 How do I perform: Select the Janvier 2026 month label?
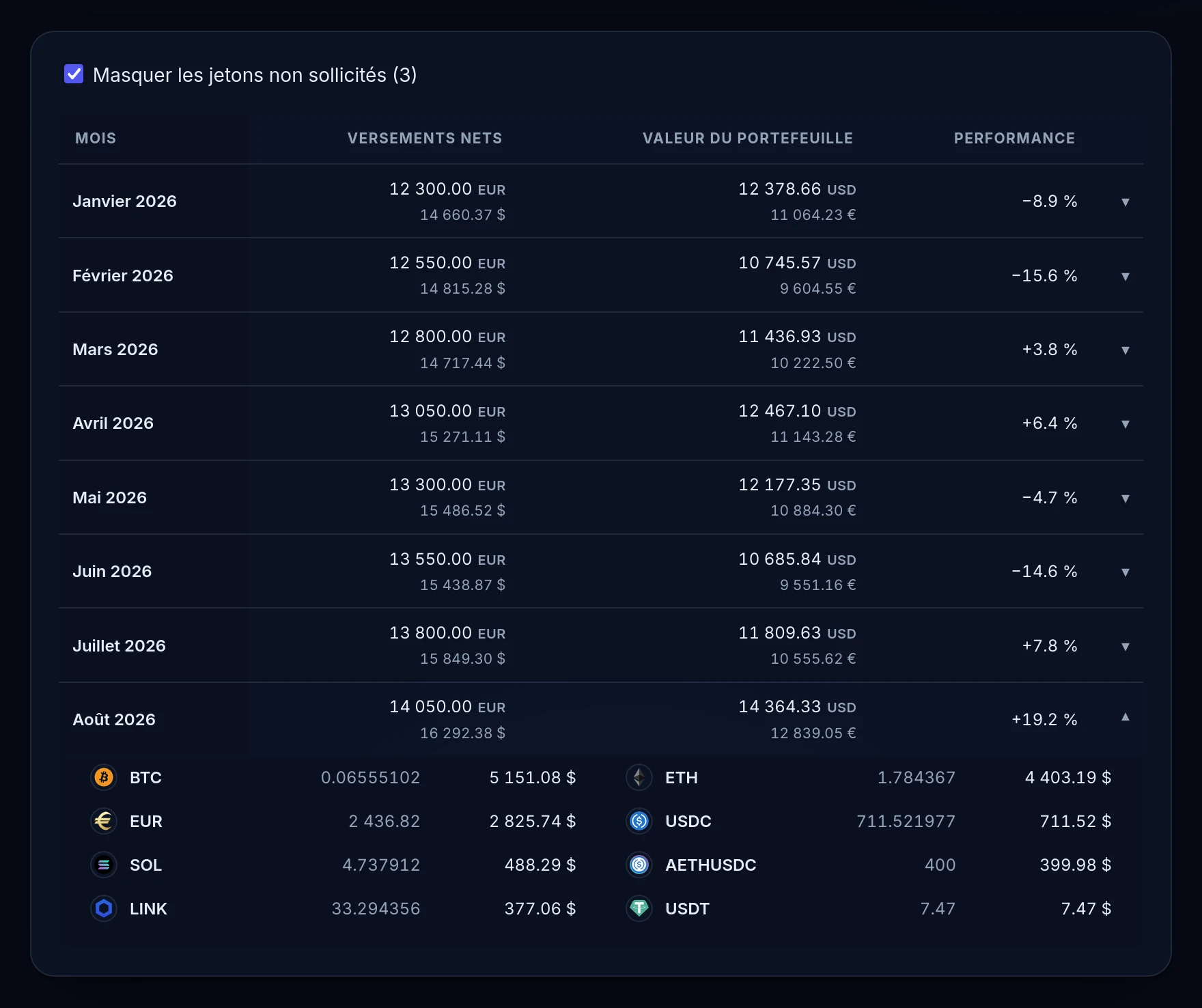[x=124, y=201]
